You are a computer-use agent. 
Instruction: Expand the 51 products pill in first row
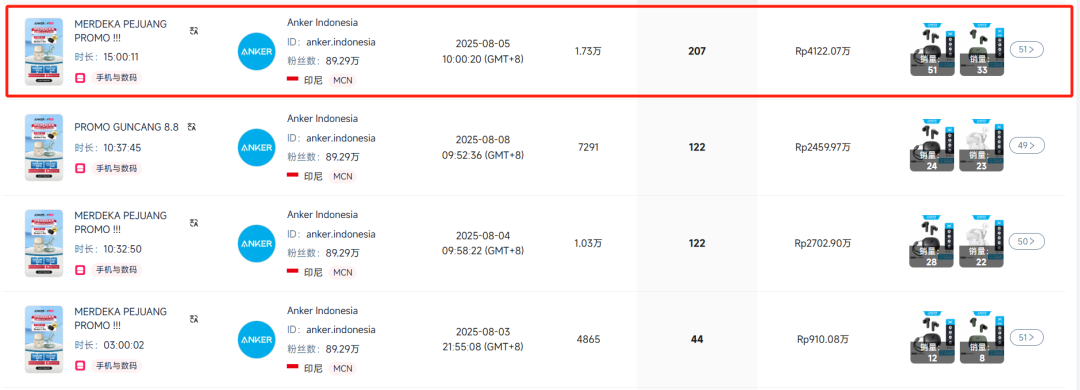[x=1026, y=50]
